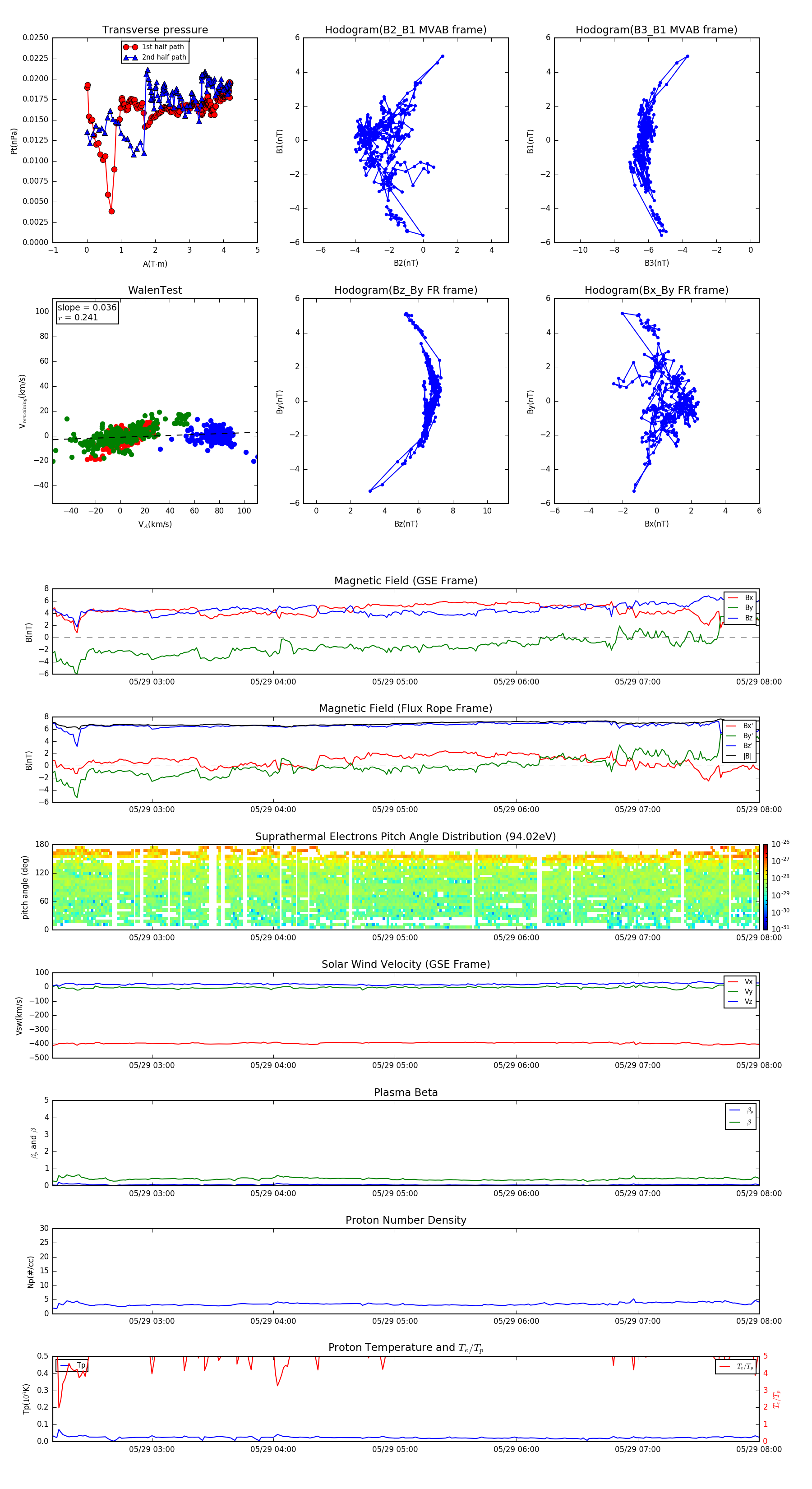Click the 'Magnetic Field (GSE Frame)' title
This screenshot has height=1489, width=812.
pyautogui.click(x=406, y=581)
